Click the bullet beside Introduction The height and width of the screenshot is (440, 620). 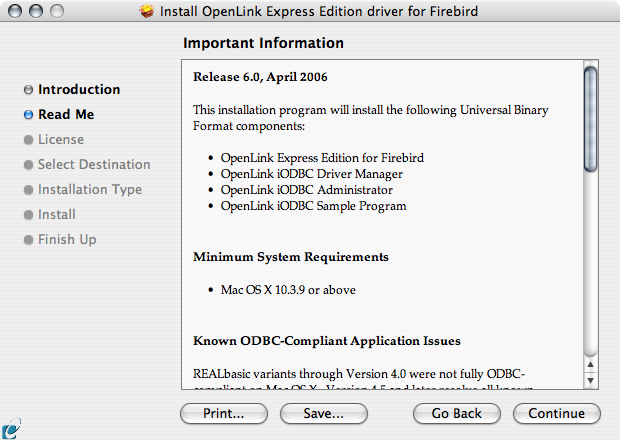pos(28,90)
